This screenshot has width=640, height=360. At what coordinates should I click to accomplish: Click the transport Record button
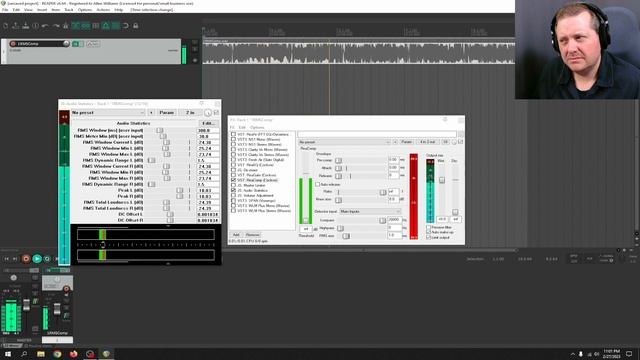click(26, 259)
